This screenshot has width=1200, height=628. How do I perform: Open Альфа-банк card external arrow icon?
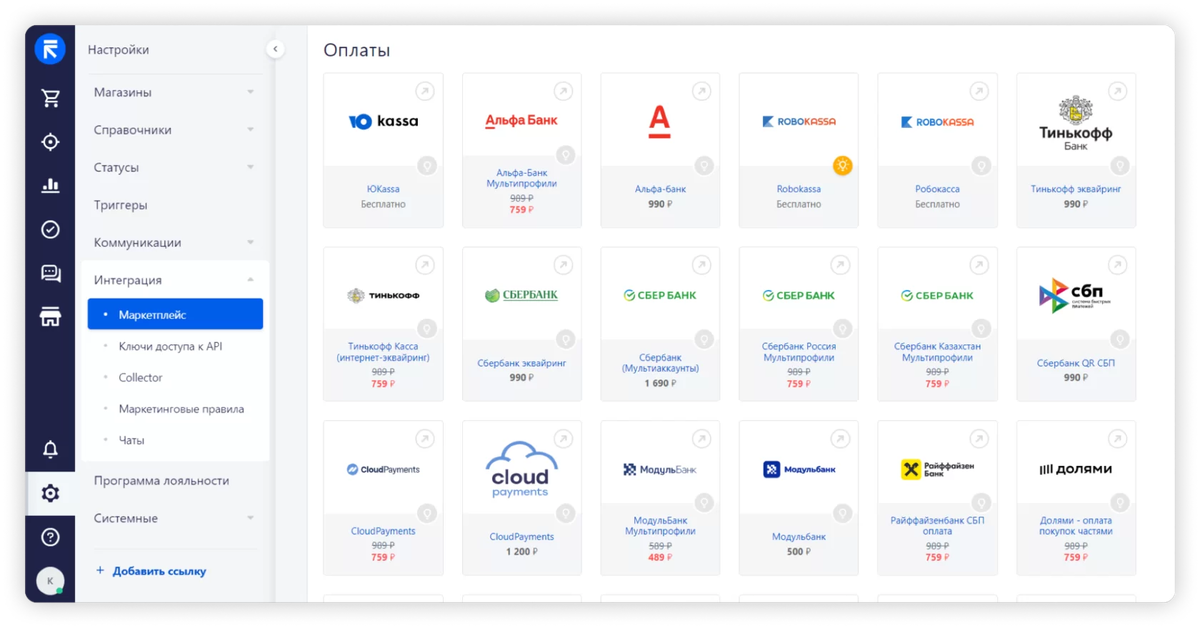click(x=702, y=91)
